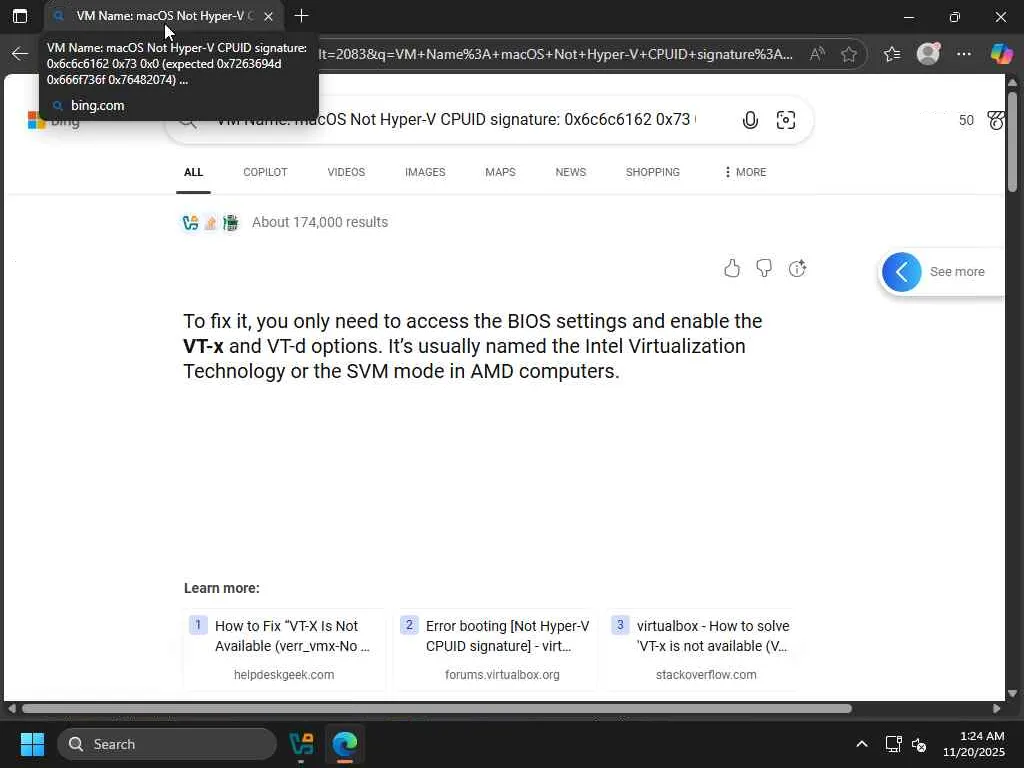Go back to the previous page
The image size is (1024, 768).
[20, 54]
